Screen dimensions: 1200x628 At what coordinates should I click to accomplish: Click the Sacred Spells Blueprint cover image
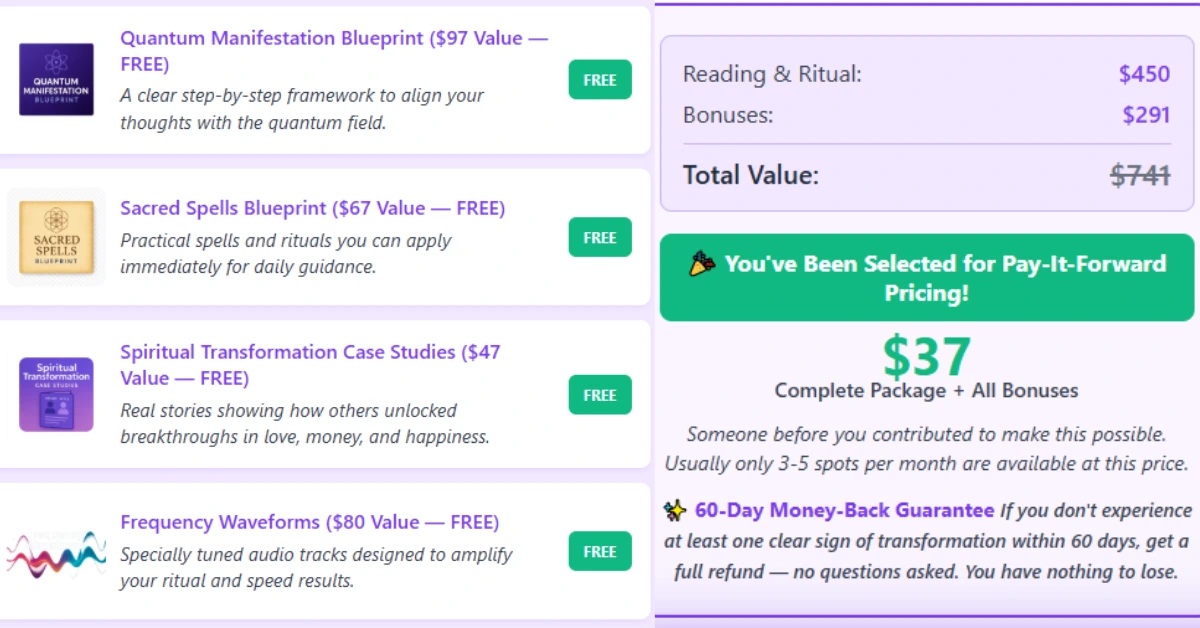click(x=56, y=237)
